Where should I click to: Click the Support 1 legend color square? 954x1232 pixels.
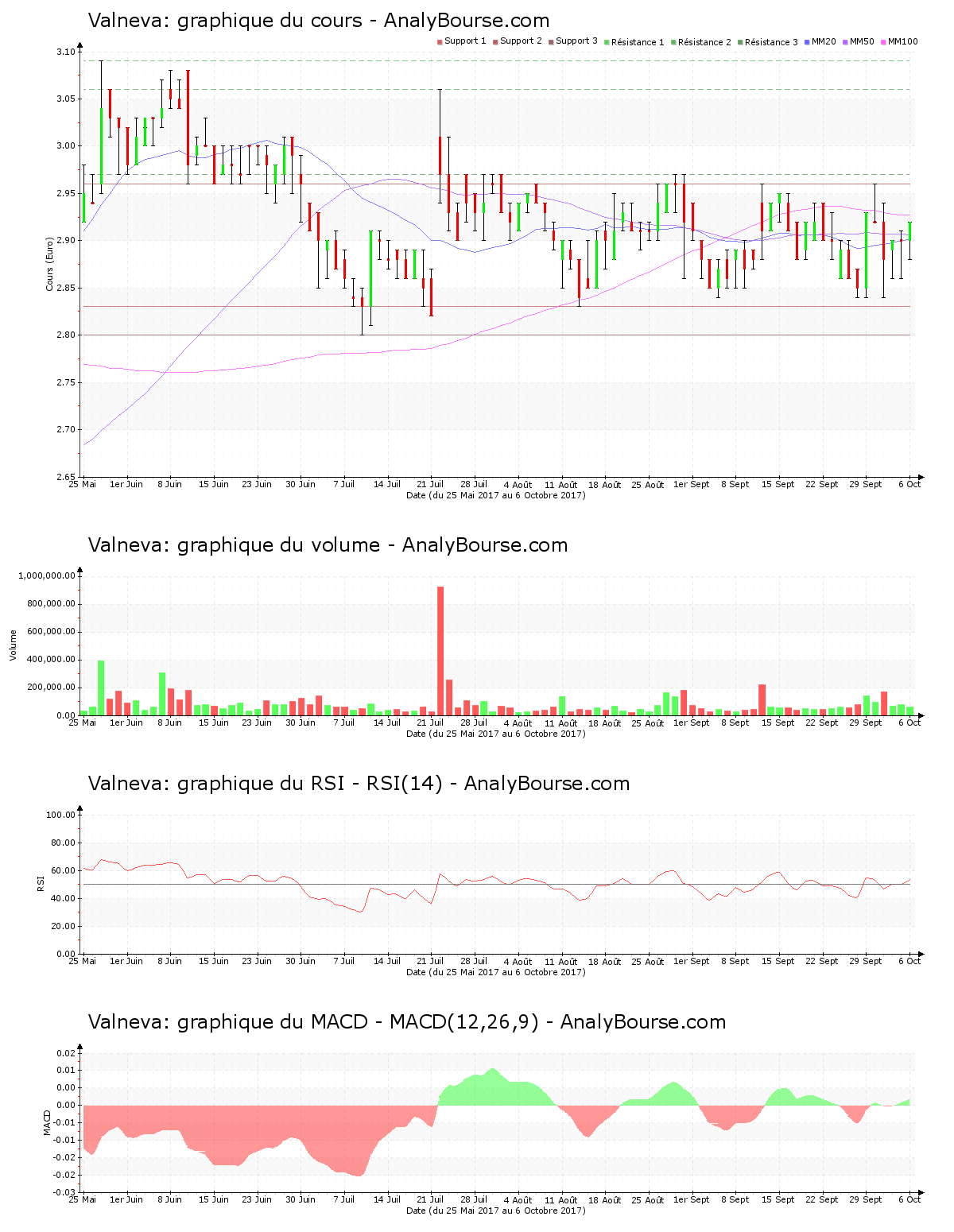(440, 41)
